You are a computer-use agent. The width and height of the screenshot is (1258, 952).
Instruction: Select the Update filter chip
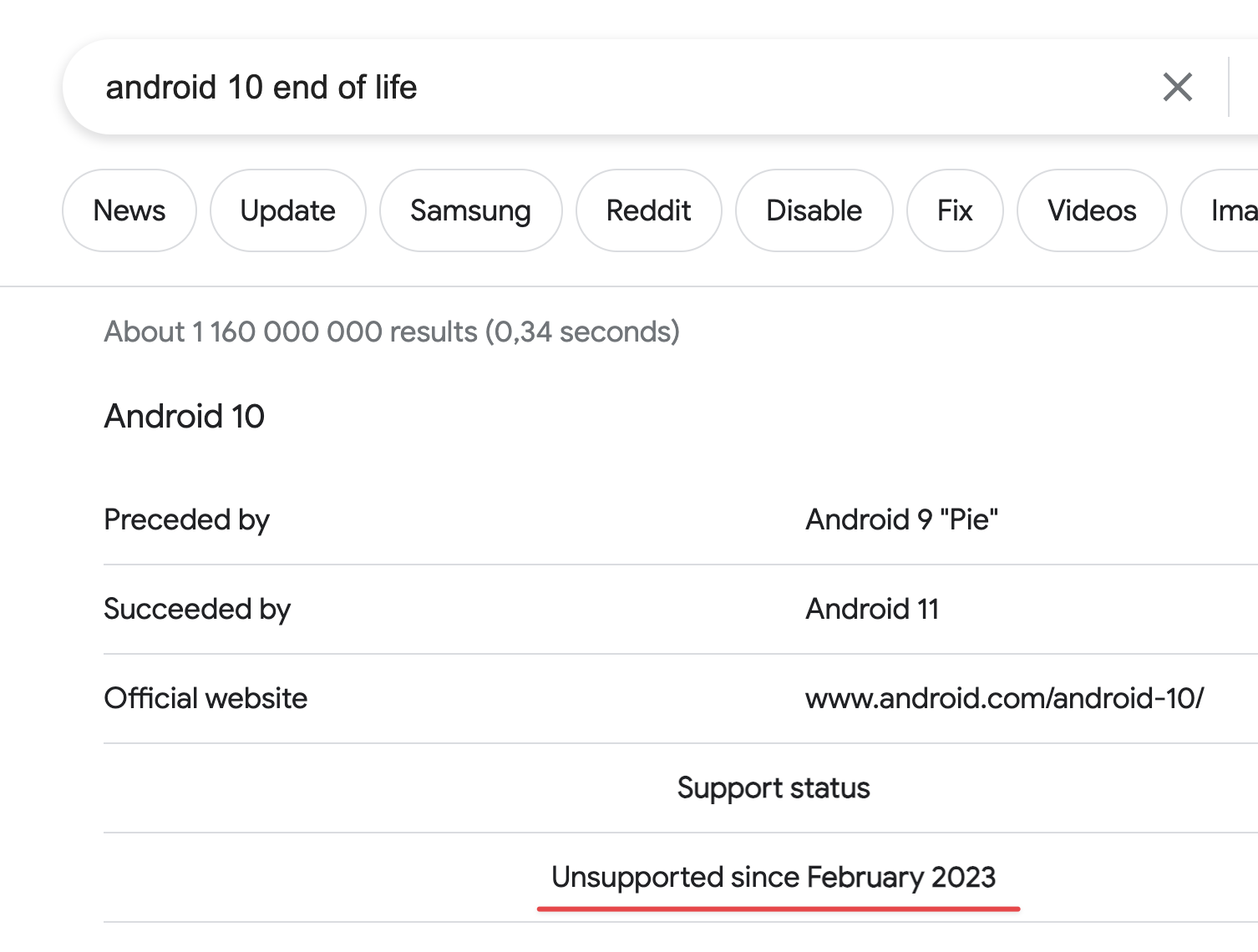pos(287,210)
